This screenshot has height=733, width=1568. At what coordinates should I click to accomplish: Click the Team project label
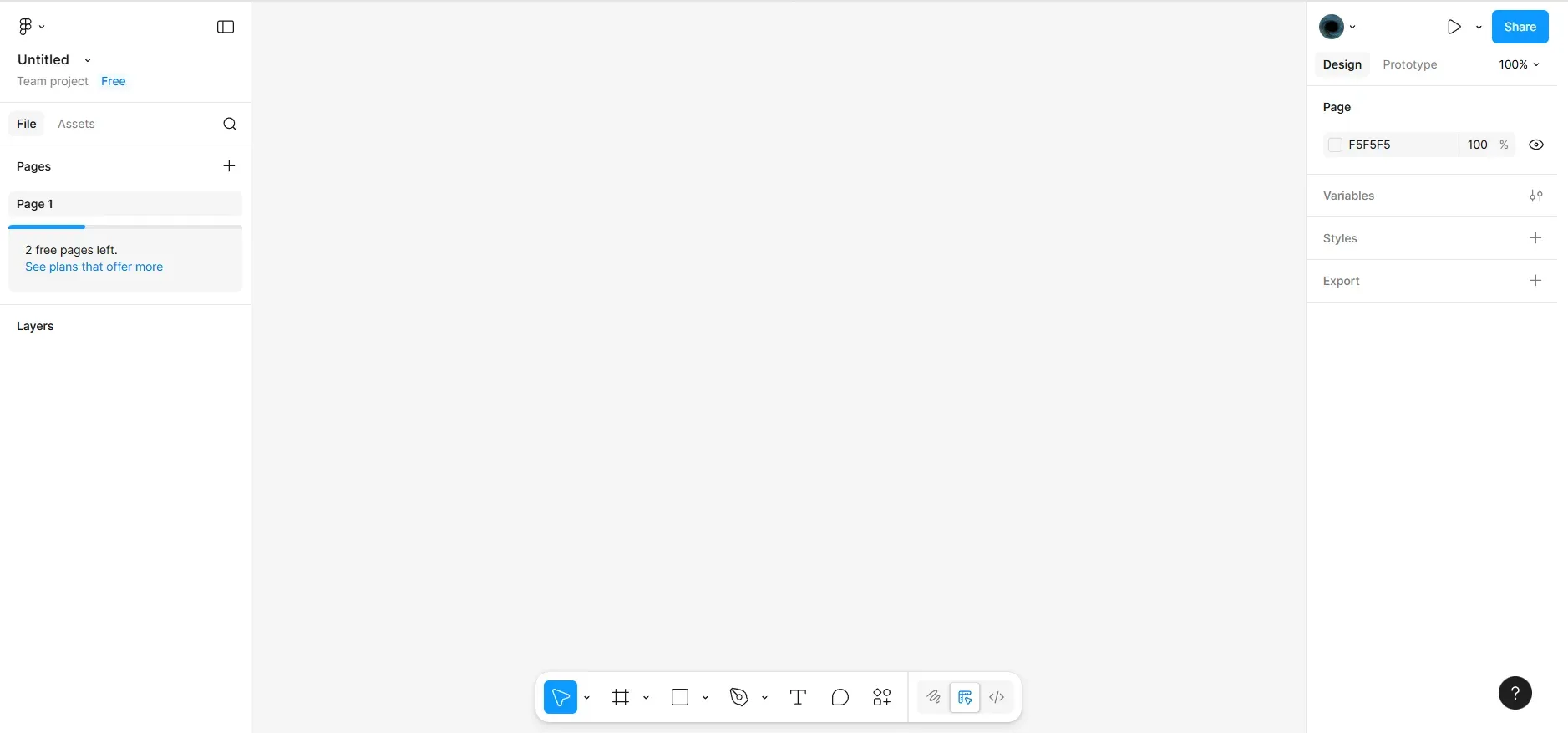53,81
